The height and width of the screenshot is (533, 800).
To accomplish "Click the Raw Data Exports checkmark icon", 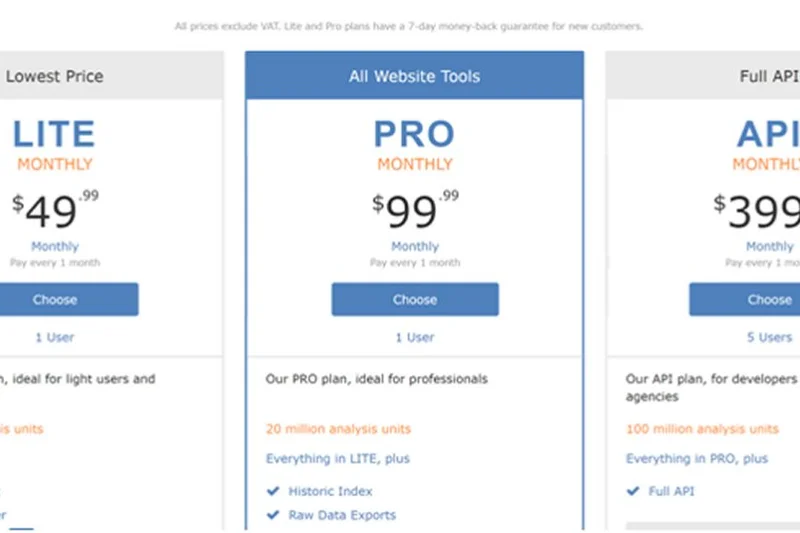I will [272, 515].
